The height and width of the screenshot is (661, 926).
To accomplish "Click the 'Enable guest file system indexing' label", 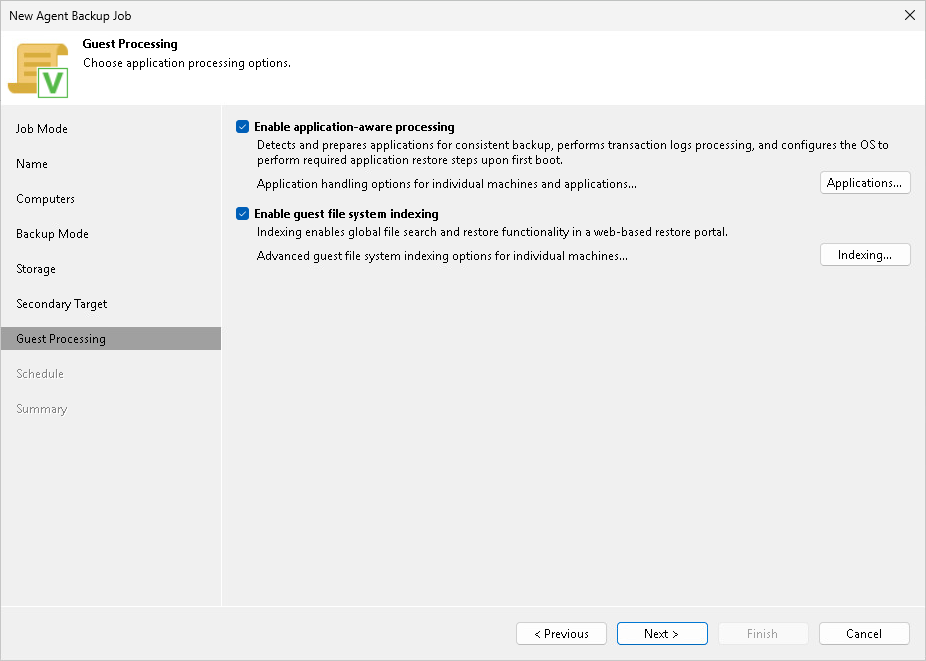I will [346, 214].
